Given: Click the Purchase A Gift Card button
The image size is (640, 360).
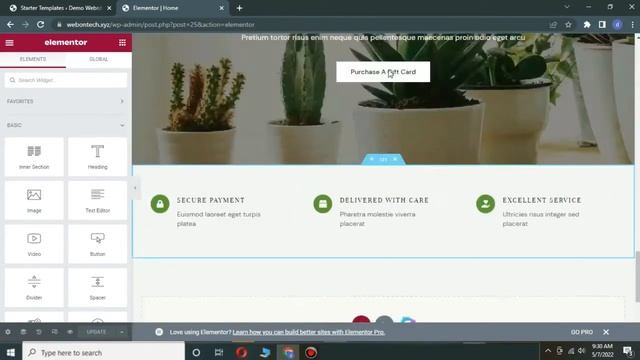Looking at the screenshot, I should (383, 72).
